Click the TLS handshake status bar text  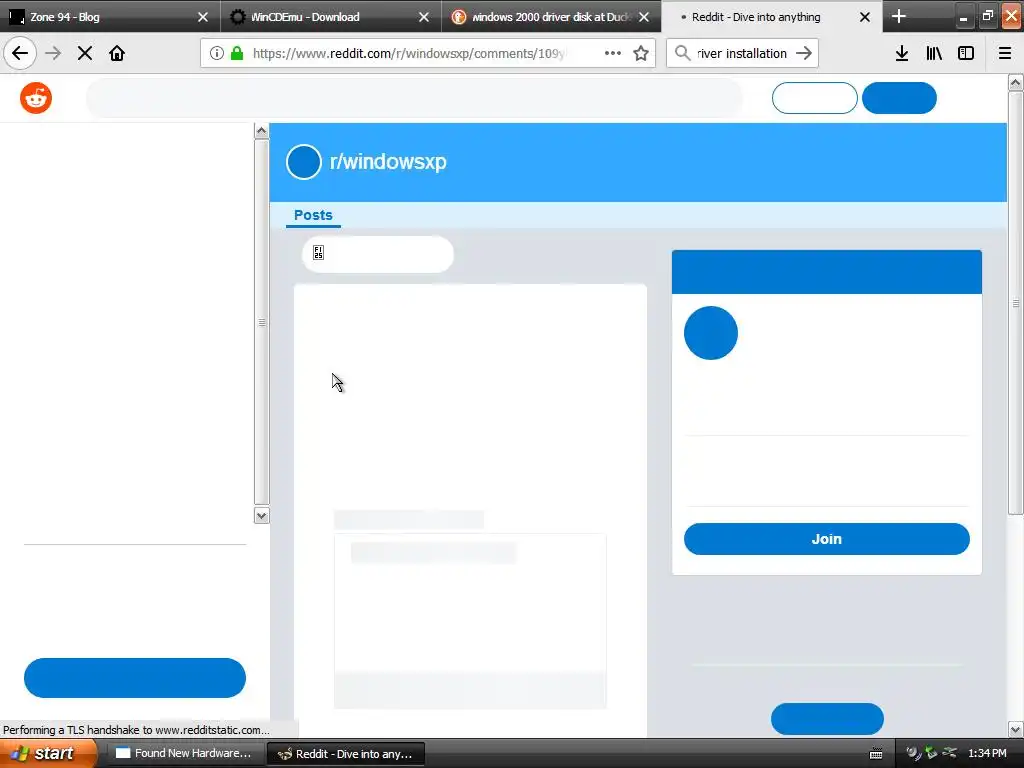pos(136,729)
